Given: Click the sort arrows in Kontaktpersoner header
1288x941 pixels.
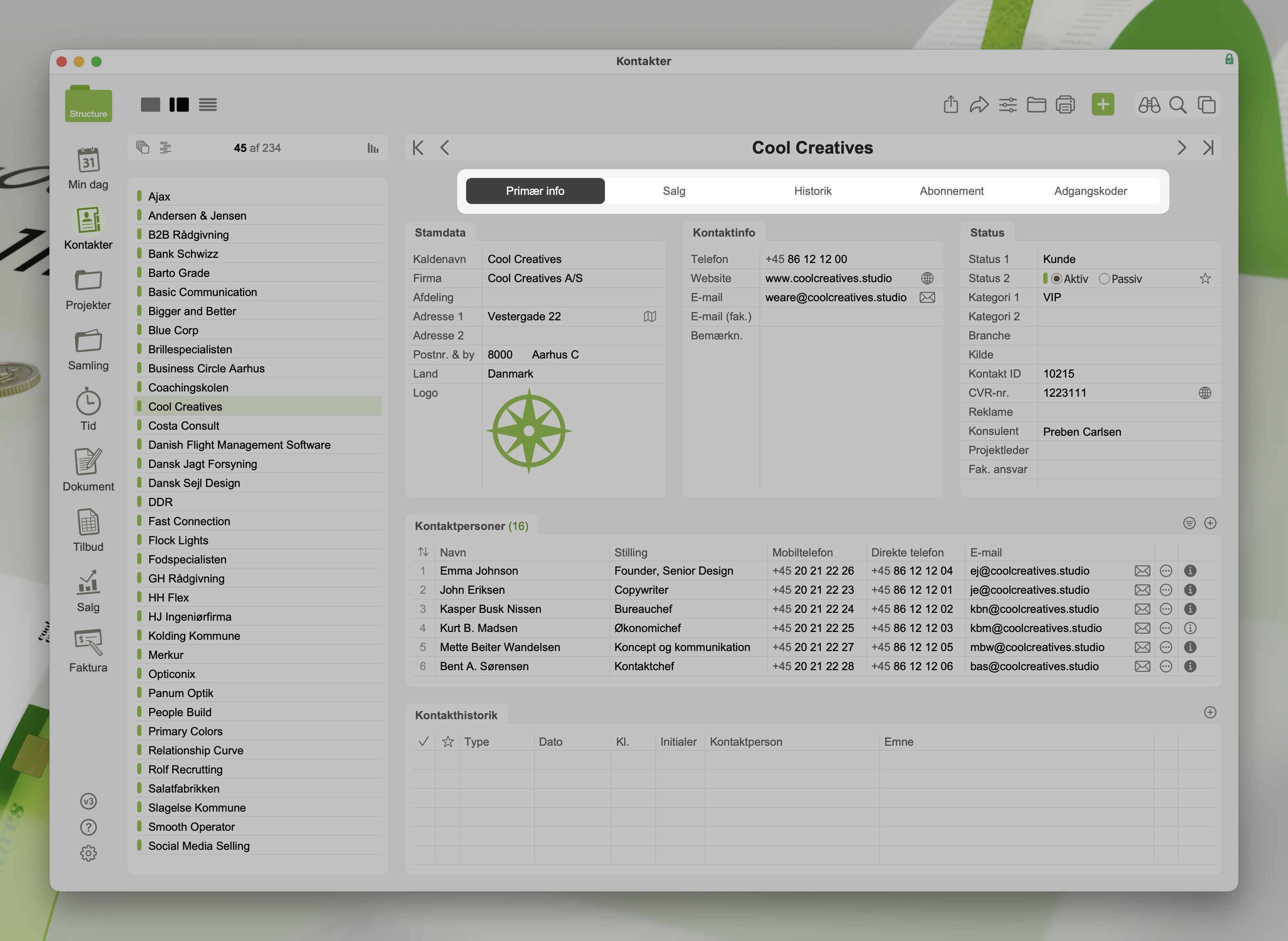Looking at the screenshot, I should 423,552.
